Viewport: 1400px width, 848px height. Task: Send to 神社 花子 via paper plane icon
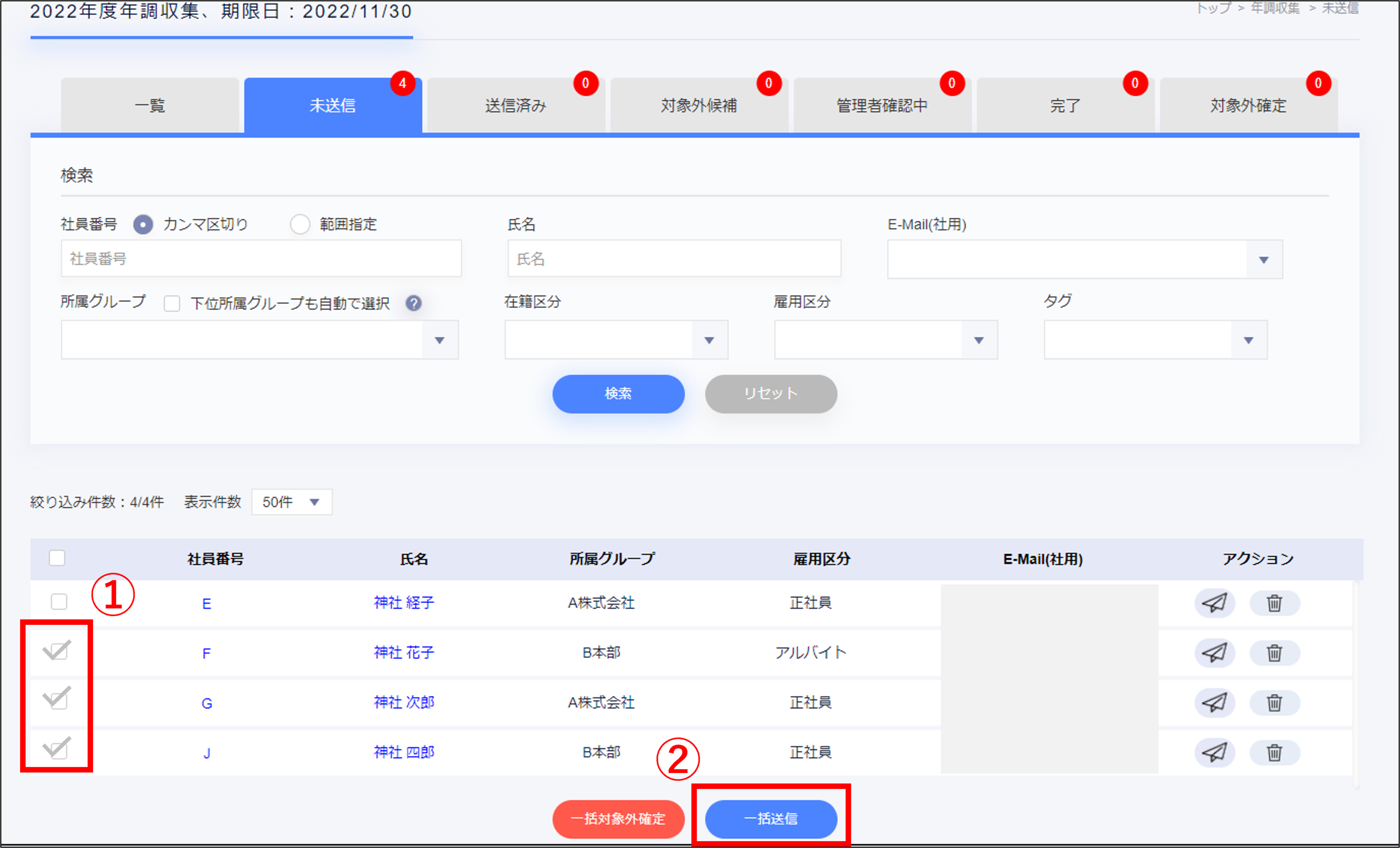tap(1214, 652)
